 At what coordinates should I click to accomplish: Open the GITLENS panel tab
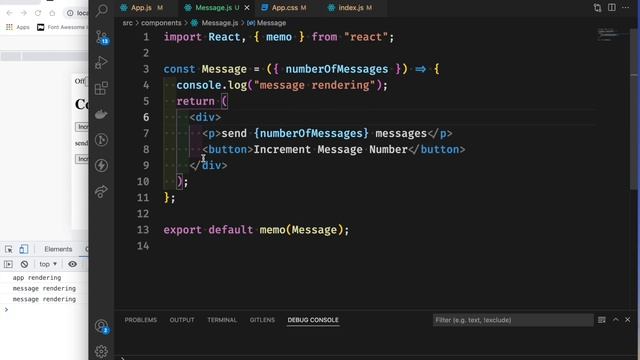(x=262, y=320)
